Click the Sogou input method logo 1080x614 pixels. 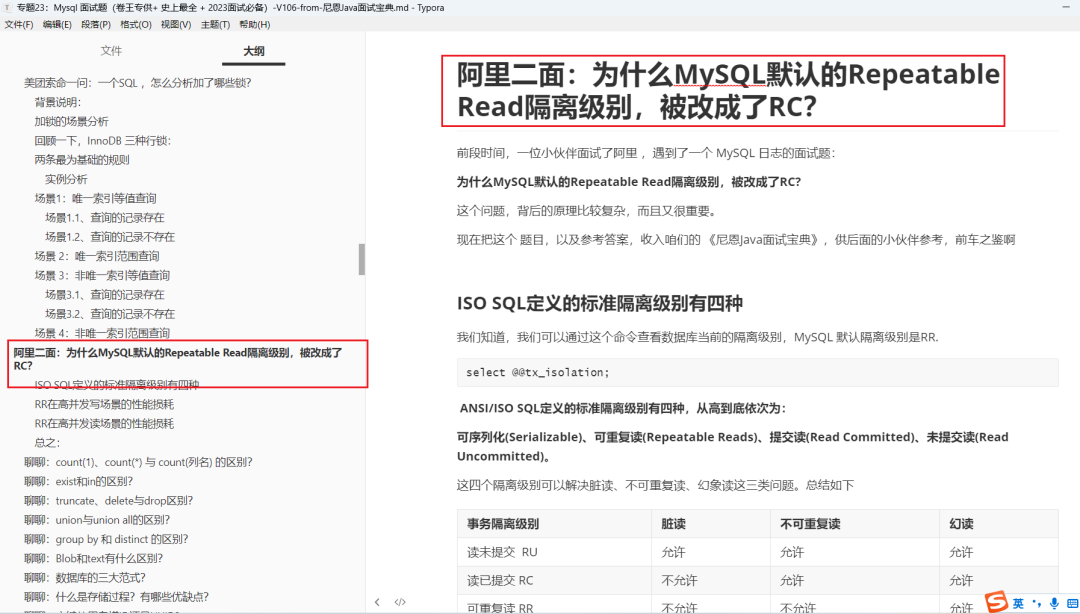click(996, 602)
